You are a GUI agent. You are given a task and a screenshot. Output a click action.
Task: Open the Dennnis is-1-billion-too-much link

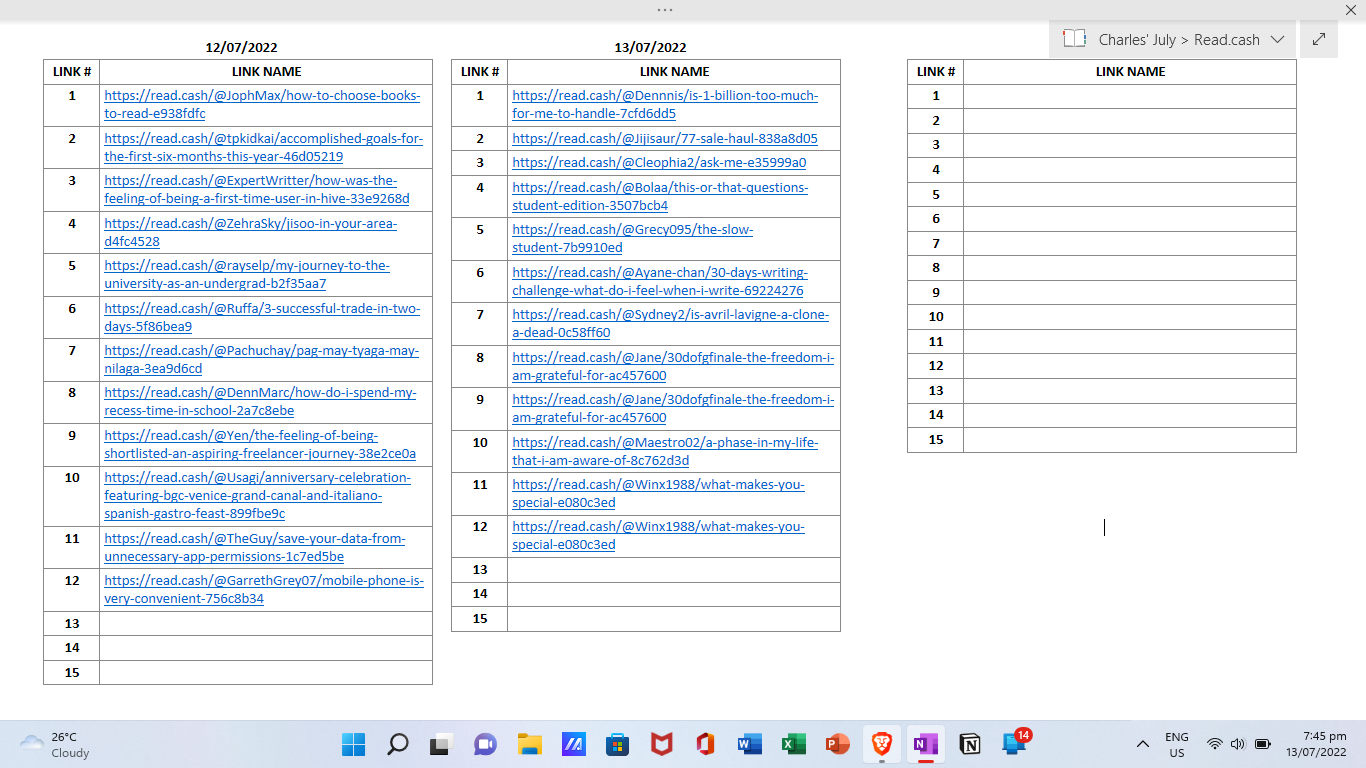665,105
